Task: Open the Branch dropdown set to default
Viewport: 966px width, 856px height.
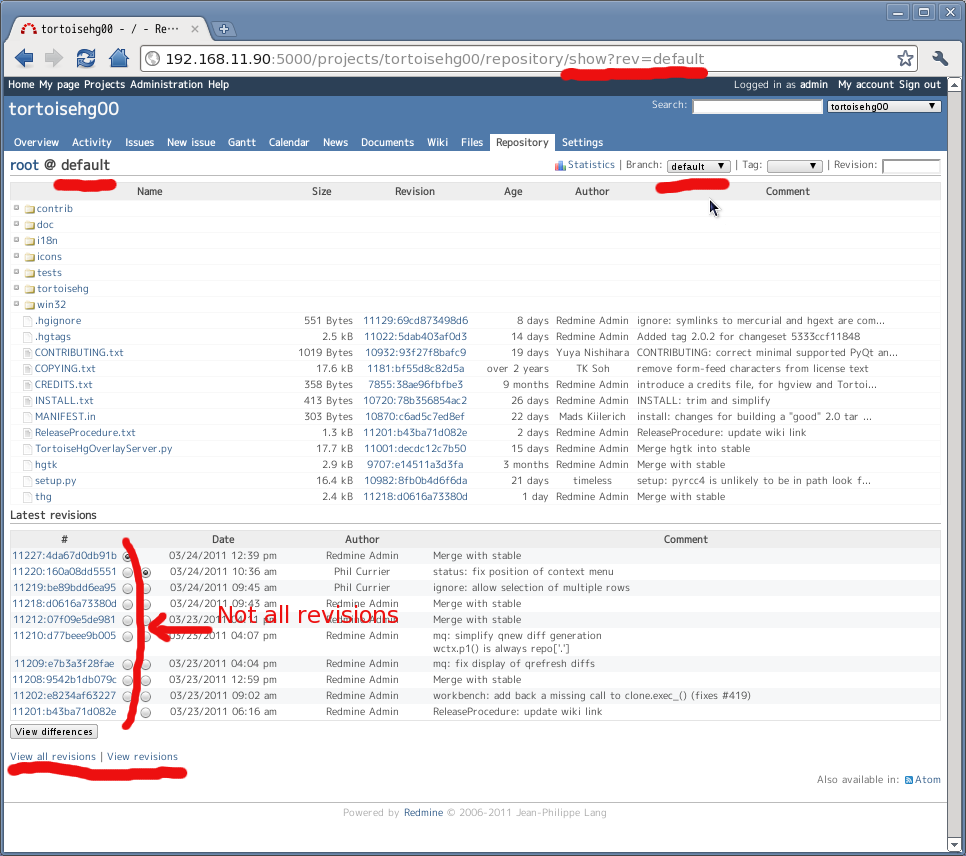Action: (x=699, y=166)
